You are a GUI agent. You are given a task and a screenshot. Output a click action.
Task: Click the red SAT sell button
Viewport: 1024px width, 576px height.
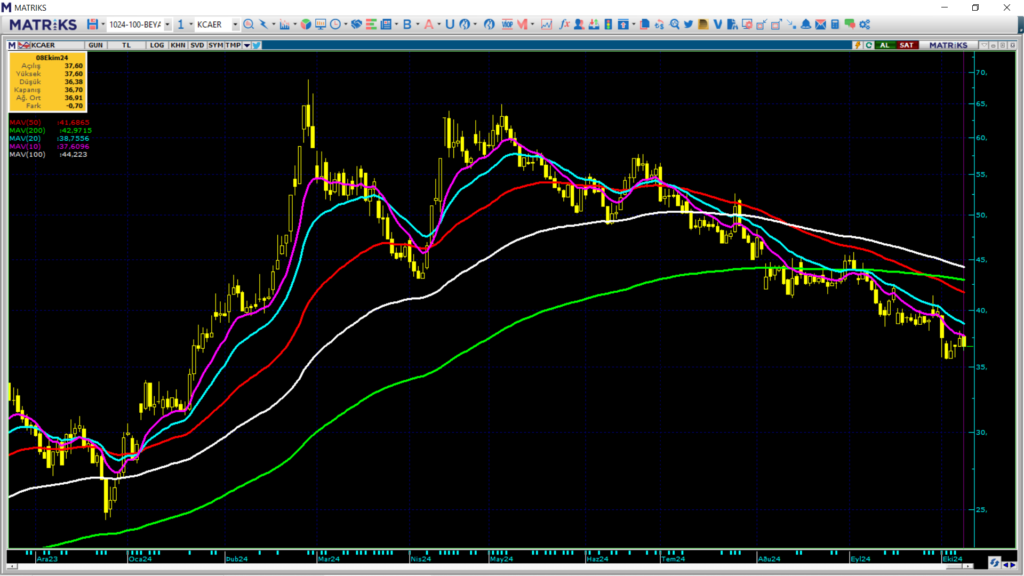[906, 45]
